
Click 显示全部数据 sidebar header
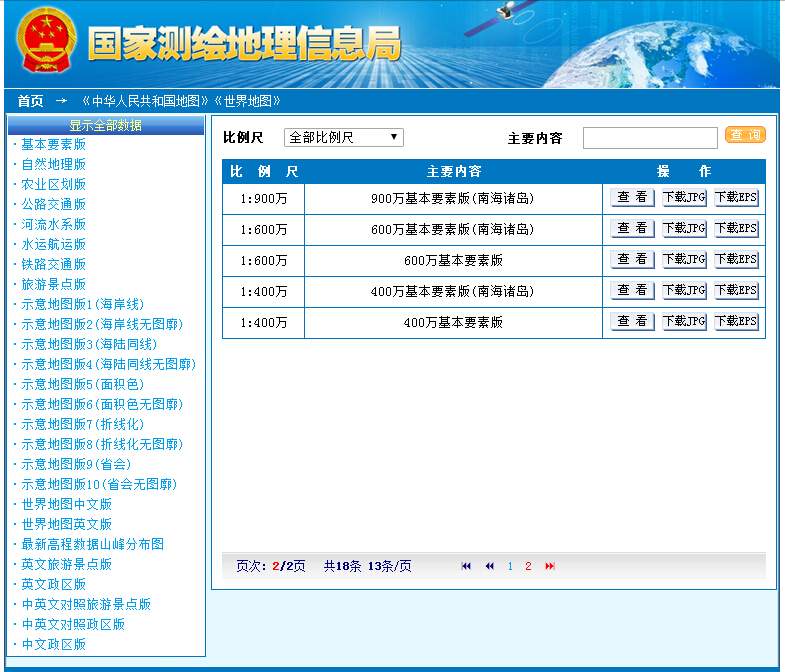coord(106,125)
